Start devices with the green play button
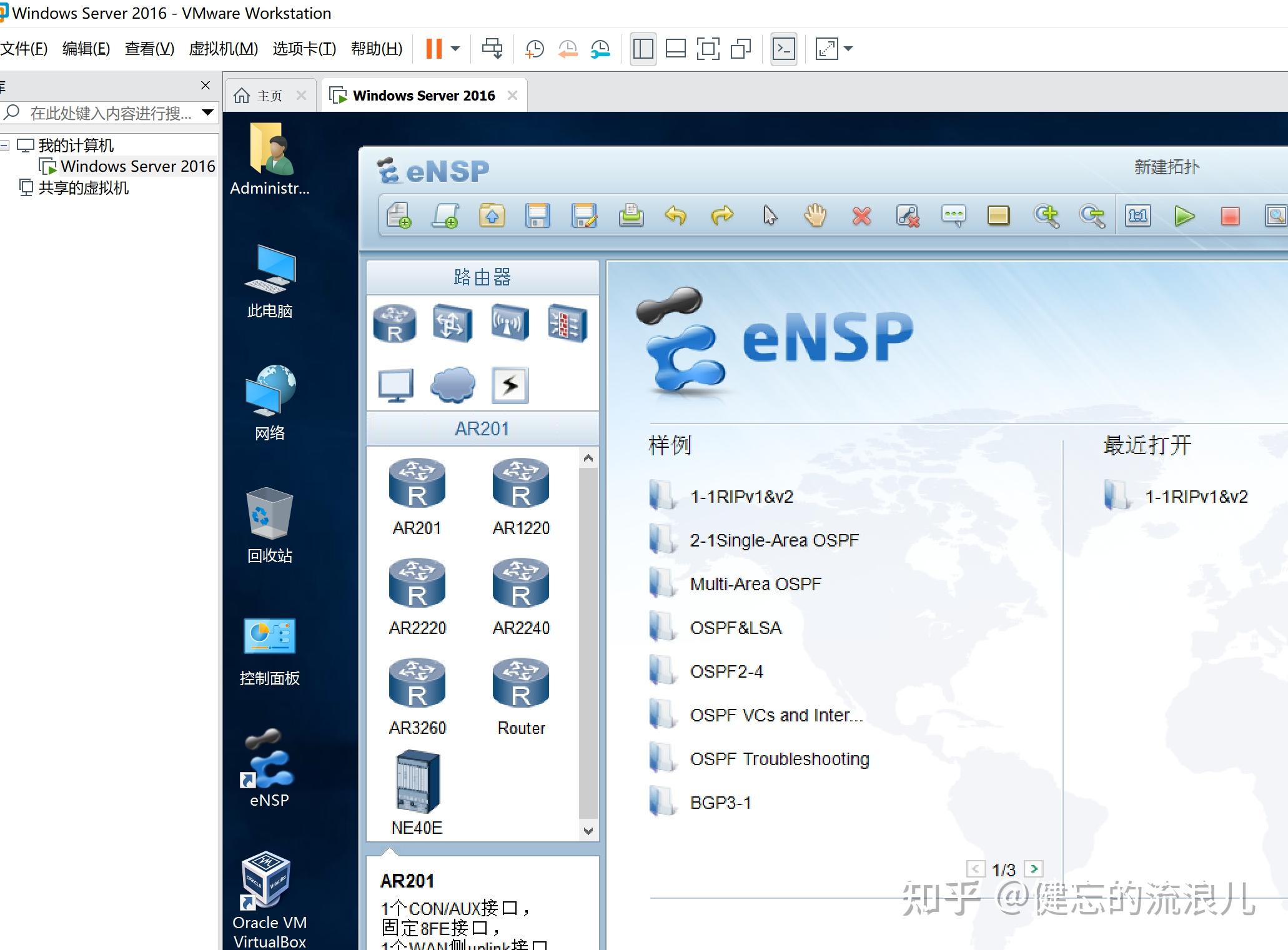This screenshot has height=950, width=1288. pos(1184,216)
